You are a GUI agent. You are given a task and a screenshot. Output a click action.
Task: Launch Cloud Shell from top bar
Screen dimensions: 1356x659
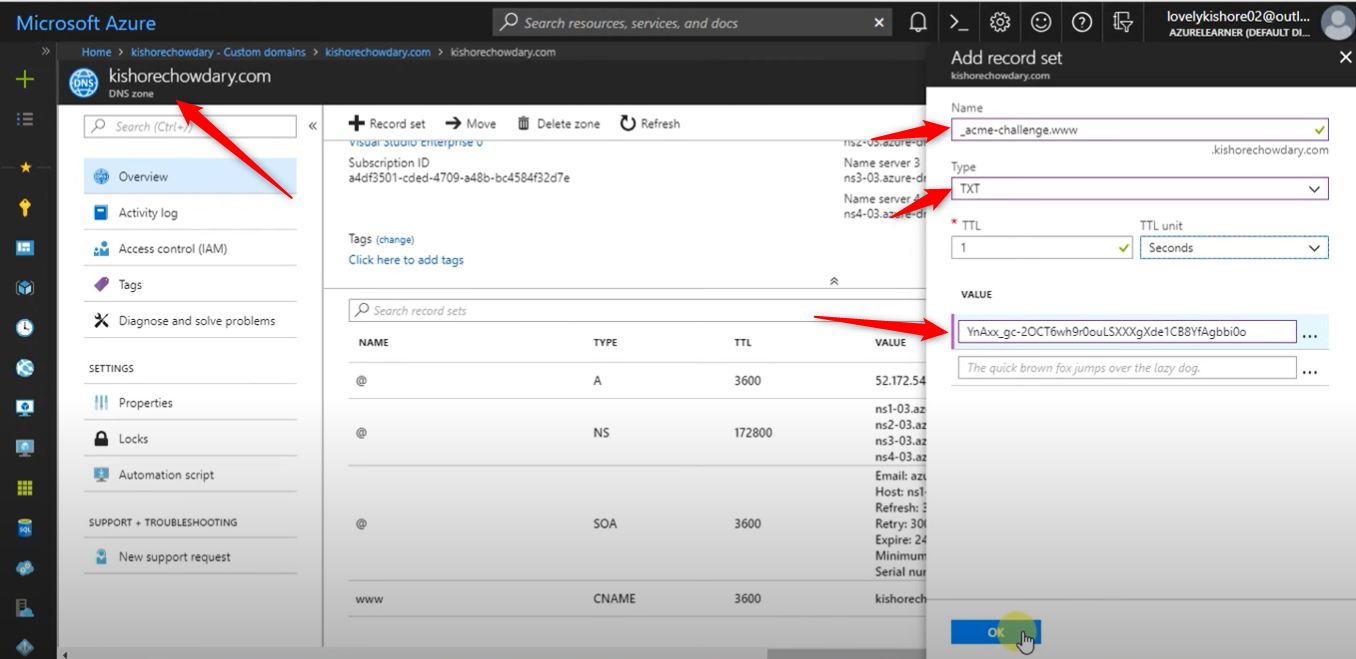[958, 22]
